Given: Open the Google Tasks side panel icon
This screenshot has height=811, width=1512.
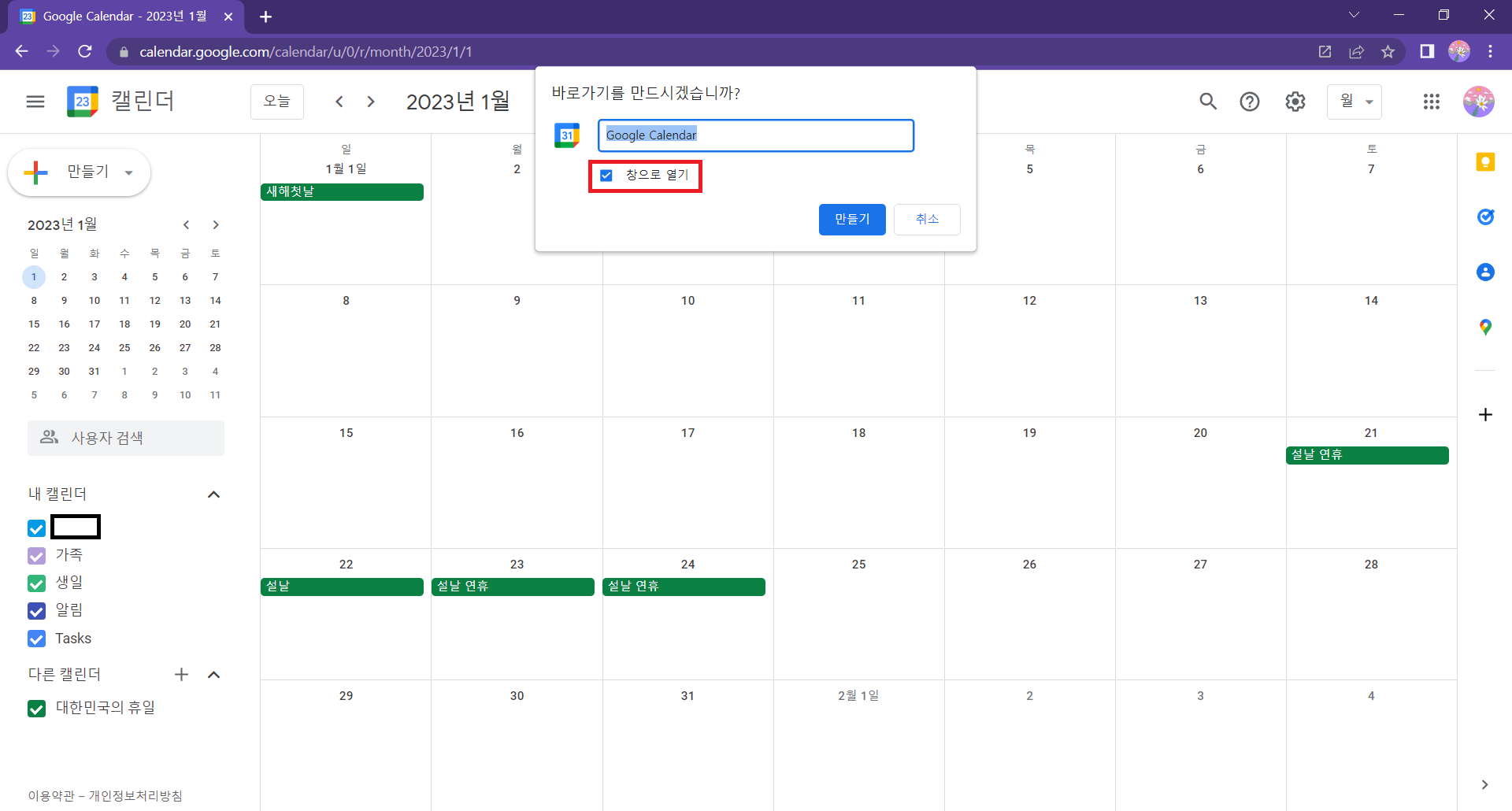Looking at the screenshot, I should (x=1485, y=217).
